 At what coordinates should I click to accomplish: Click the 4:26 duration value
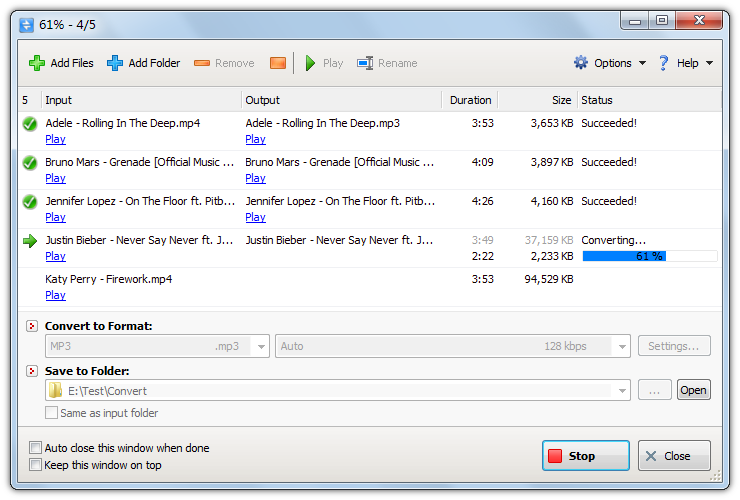tap(482, 202)
